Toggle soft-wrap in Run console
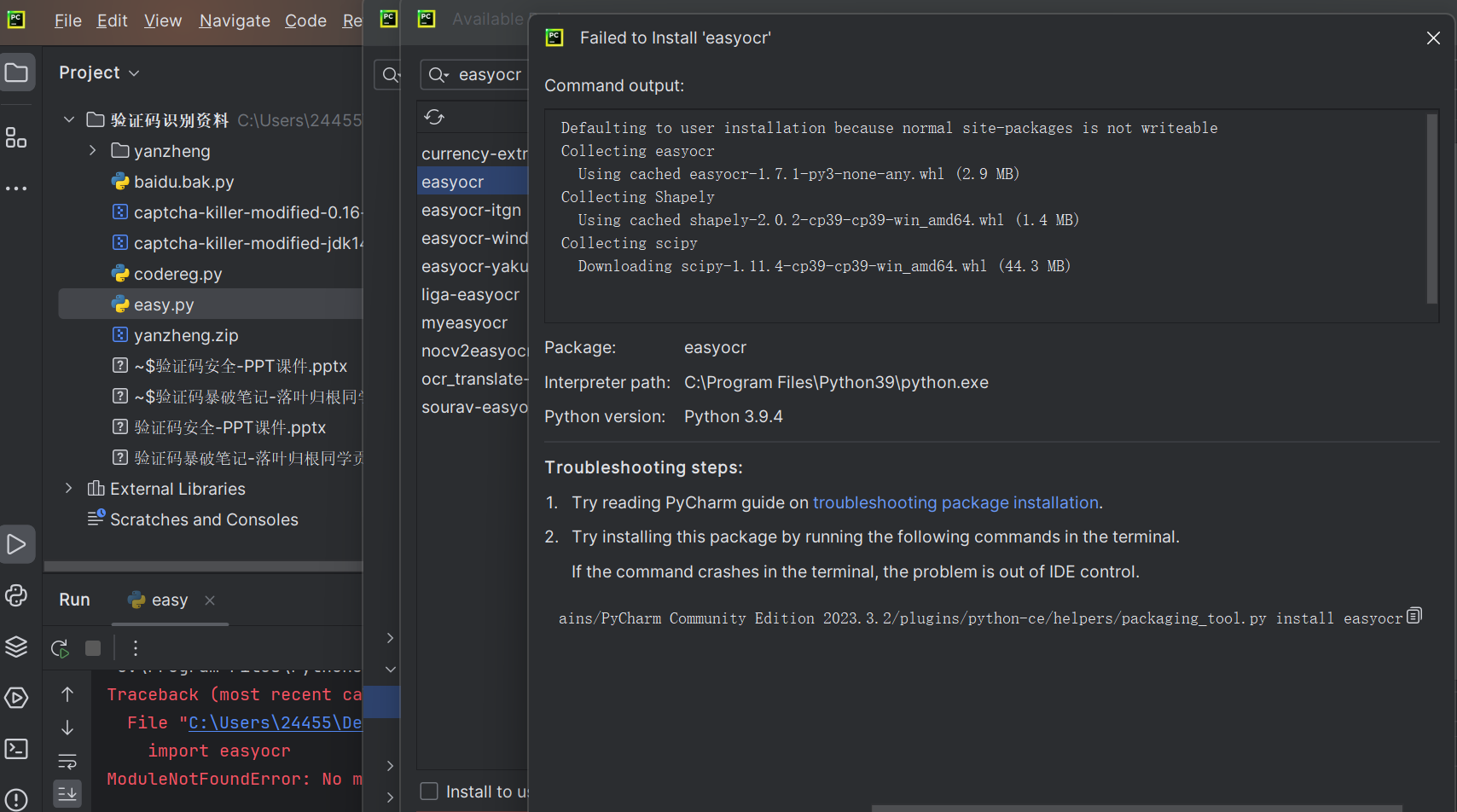Image resolution: width=1457 pixels, height=812 pixels. point(67,761)
